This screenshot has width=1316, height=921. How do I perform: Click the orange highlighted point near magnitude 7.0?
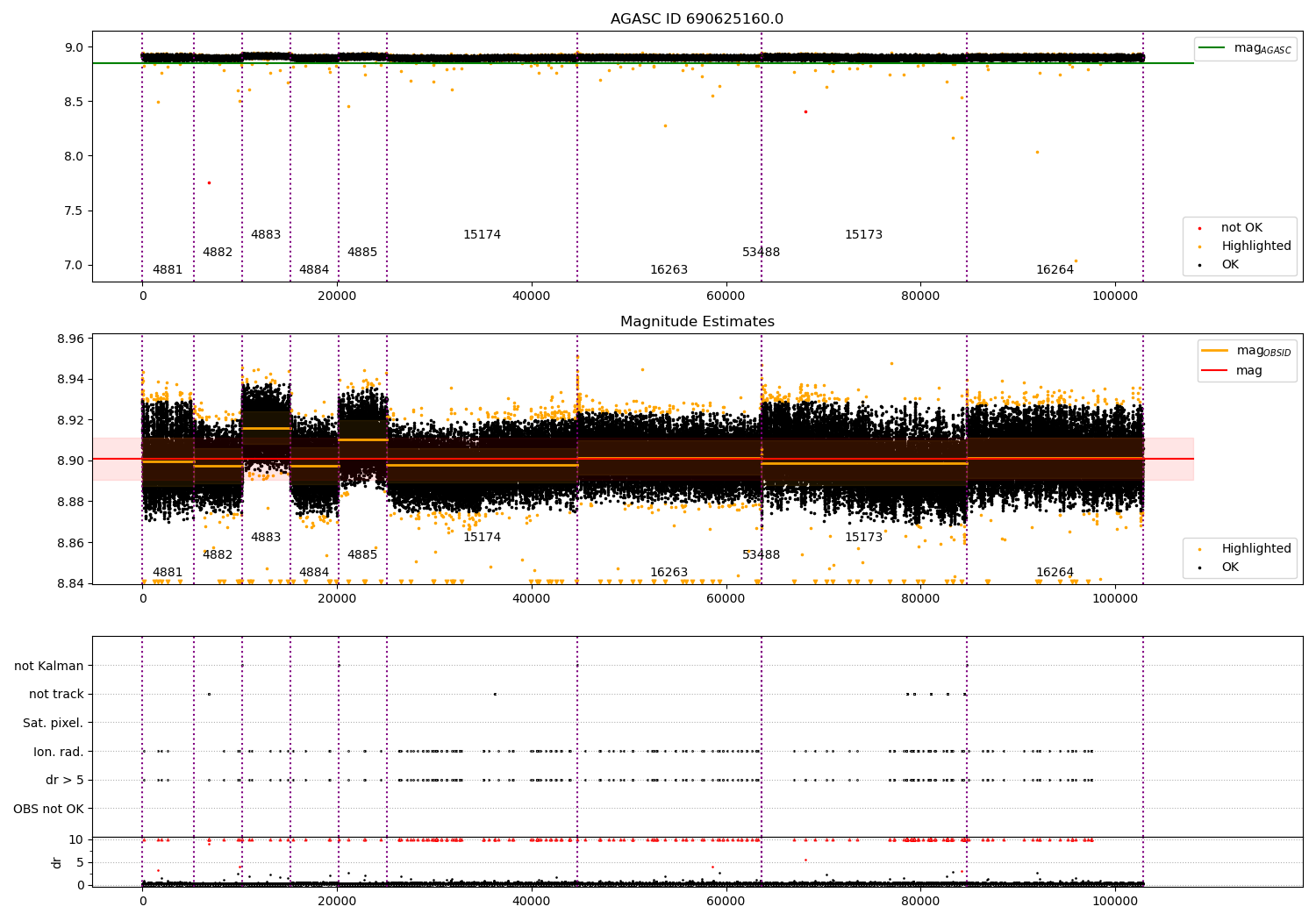[1076, 261]
